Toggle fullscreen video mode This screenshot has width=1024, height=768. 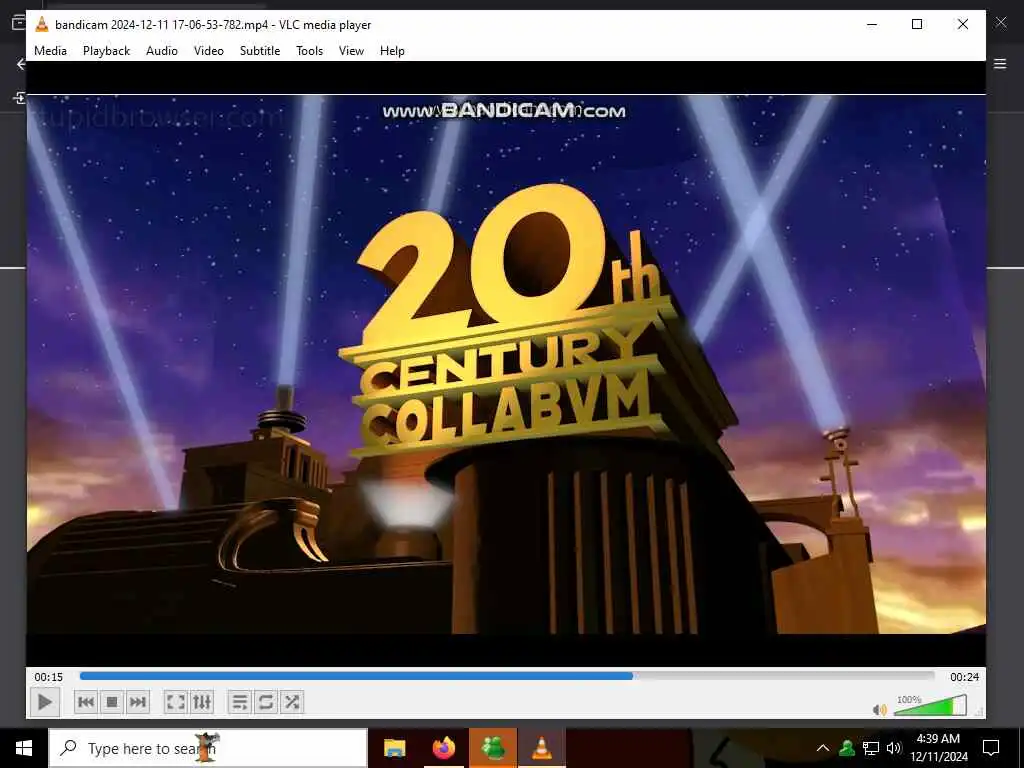coord(175,702)
